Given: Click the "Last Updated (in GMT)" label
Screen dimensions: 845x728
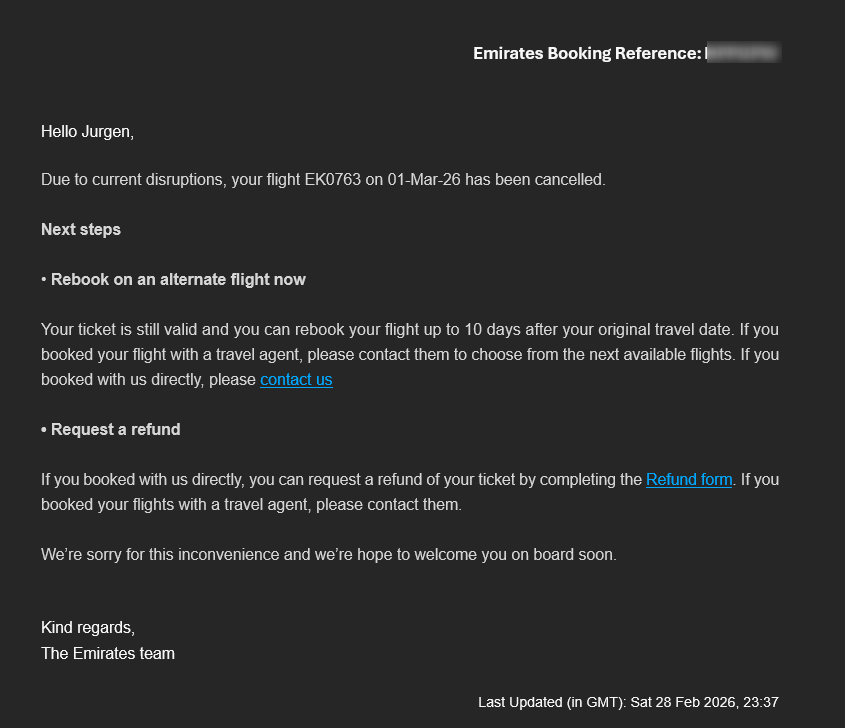Looking at the screenshot, I should click(x=551, y=703).
